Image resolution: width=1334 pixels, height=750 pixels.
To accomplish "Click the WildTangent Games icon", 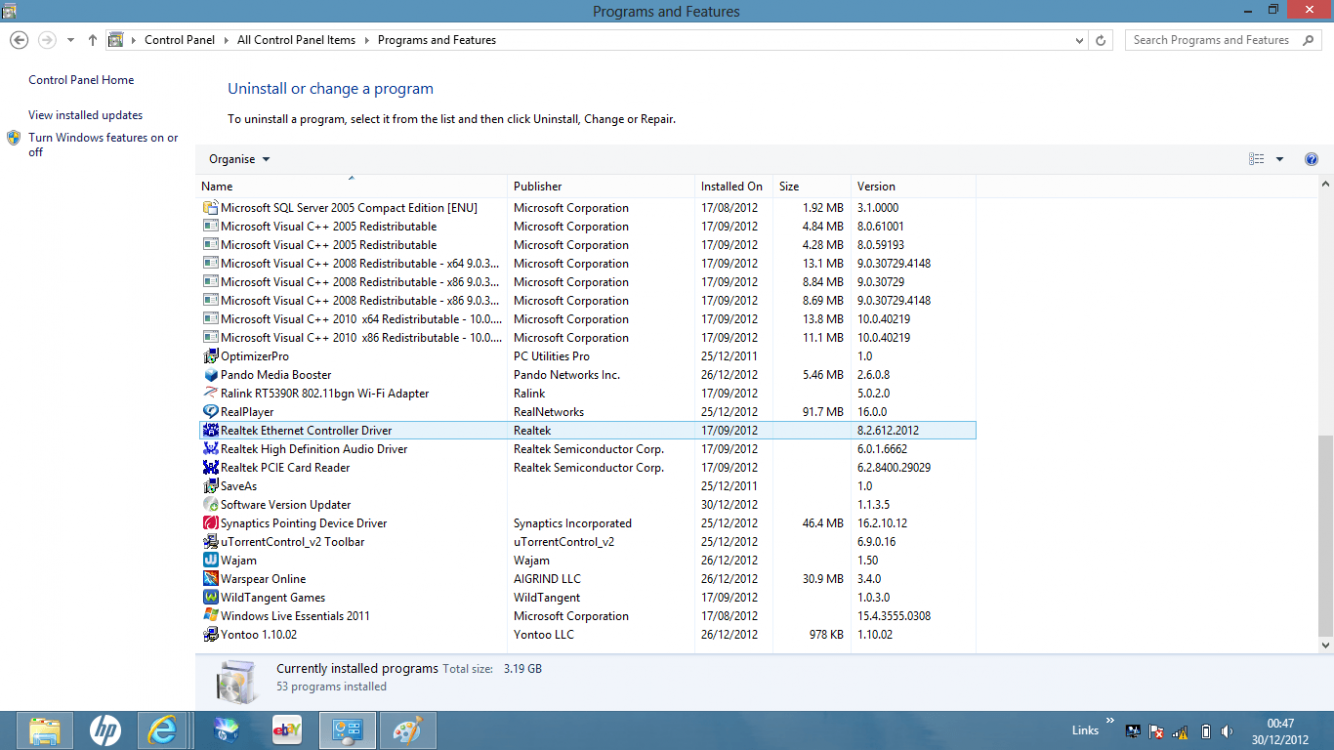I will click(x=210, y=597).
